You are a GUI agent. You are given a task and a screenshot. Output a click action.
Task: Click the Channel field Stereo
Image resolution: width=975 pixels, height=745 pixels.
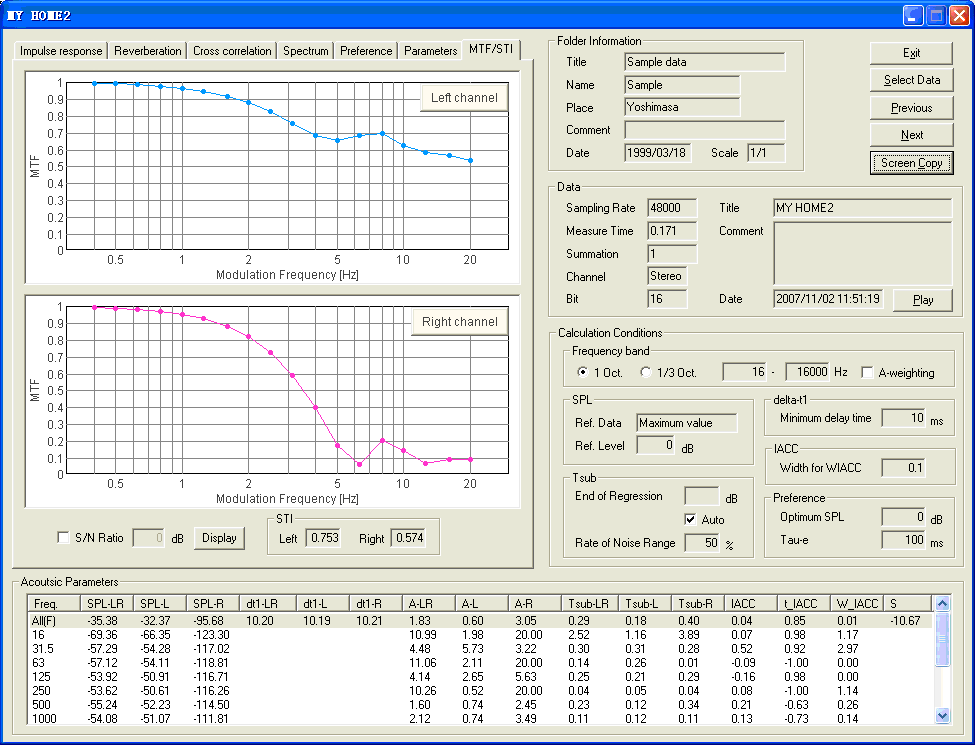coord(667,276)
